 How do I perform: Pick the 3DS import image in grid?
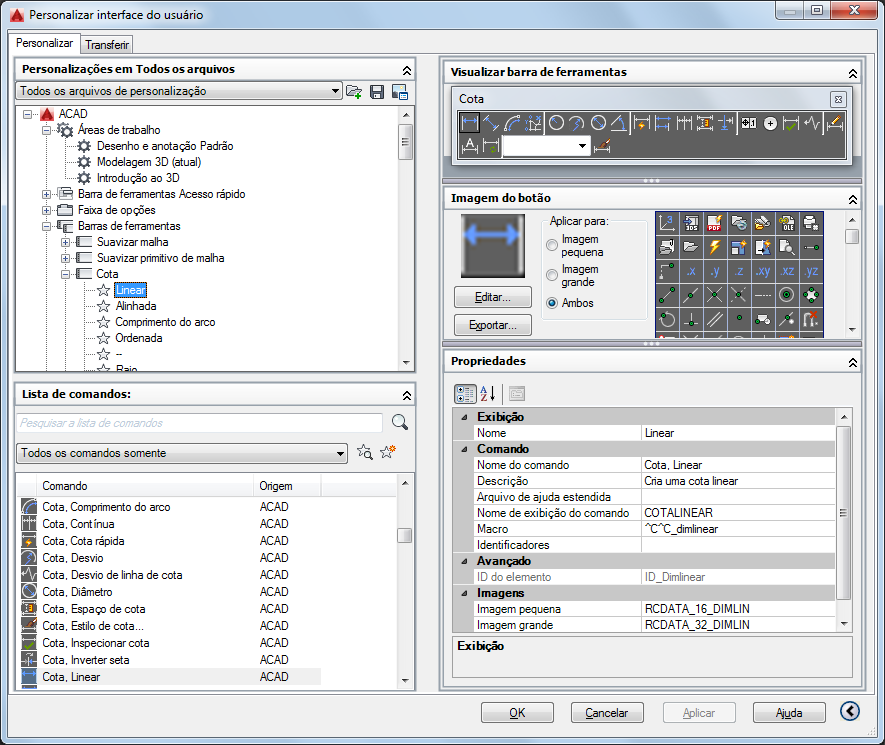(x=691, y=224)
